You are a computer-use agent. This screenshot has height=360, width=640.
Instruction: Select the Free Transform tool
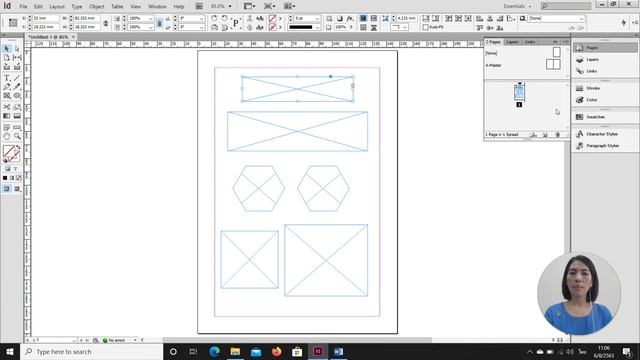[17, 107]
